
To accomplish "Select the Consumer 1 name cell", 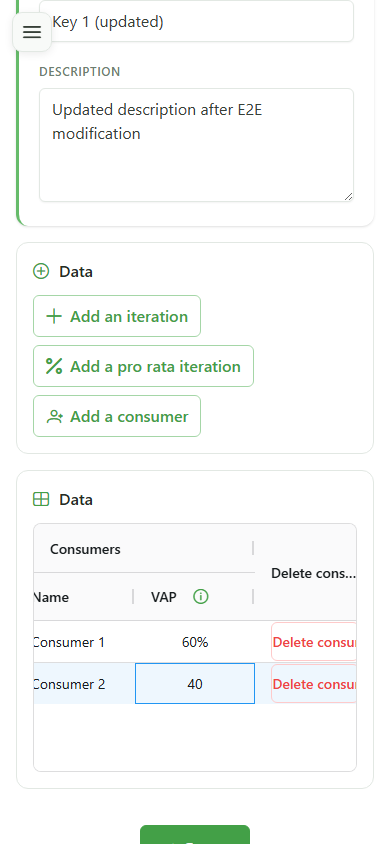I will pyautogui.click(x=84, y=642).
